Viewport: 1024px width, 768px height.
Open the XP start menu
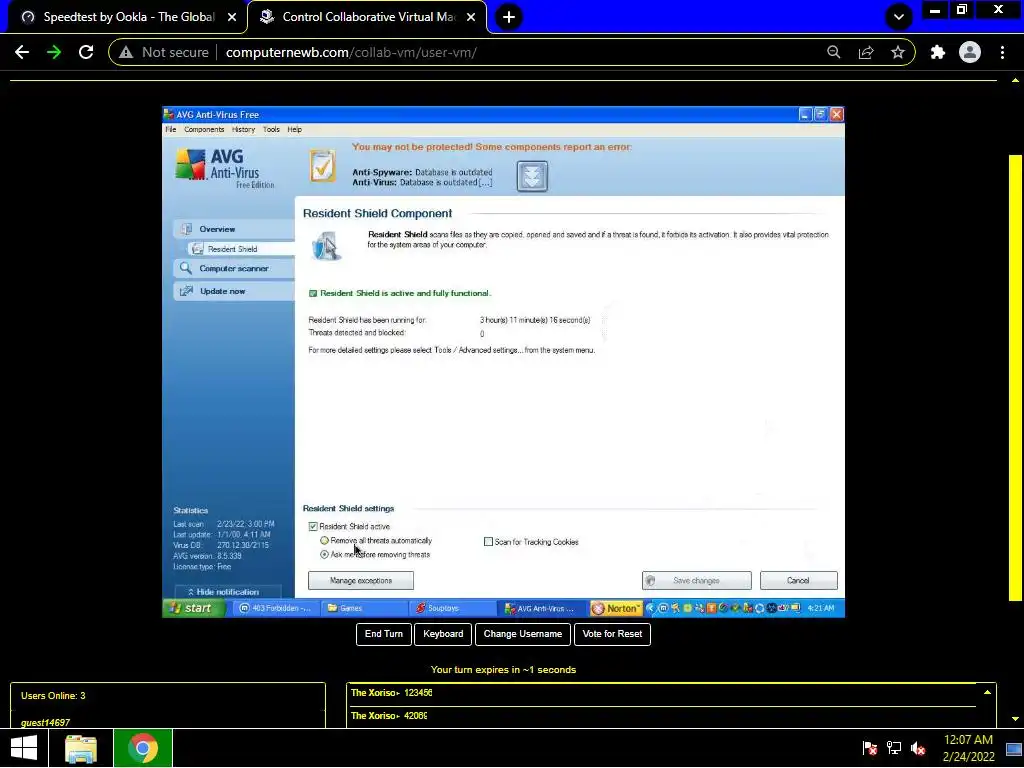coord(194,608)
